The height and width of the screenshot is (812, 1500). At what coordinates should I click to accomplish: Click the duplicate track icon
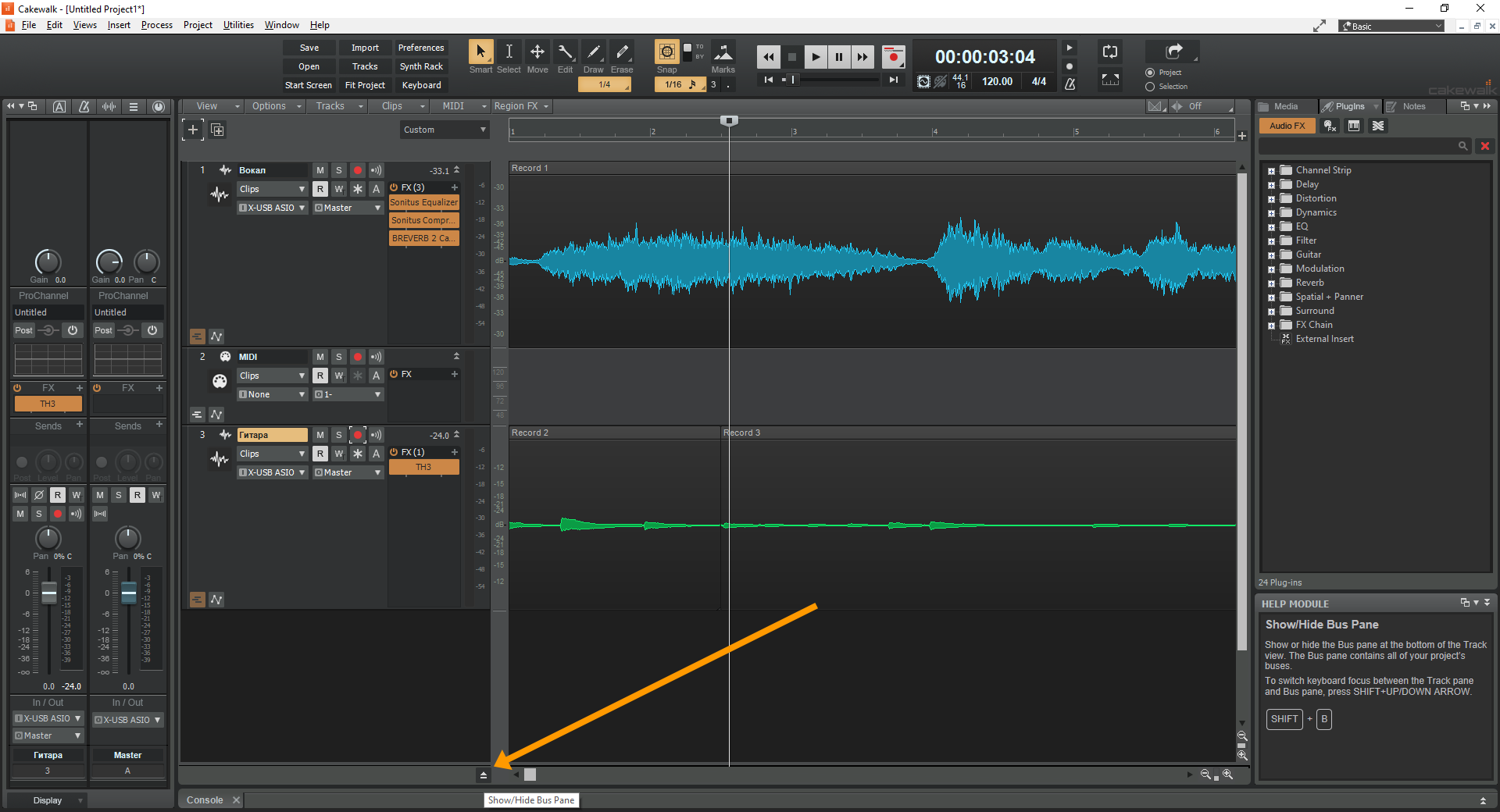click(x=217, y=130)
